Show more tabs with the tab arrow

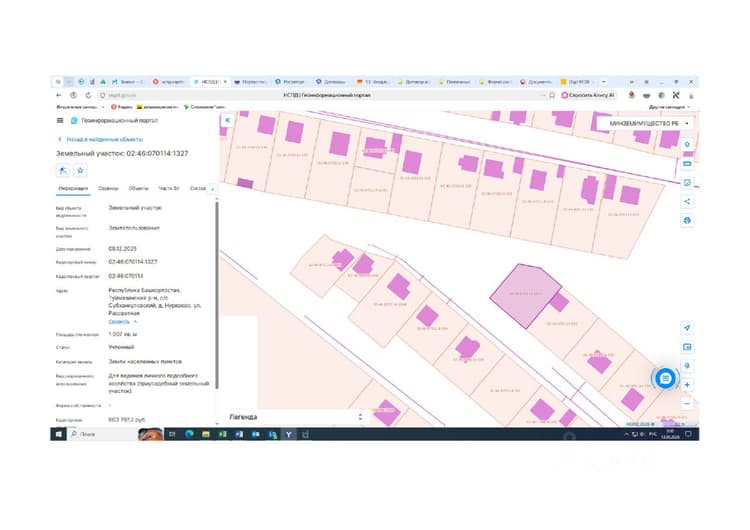tap(213, 189)
